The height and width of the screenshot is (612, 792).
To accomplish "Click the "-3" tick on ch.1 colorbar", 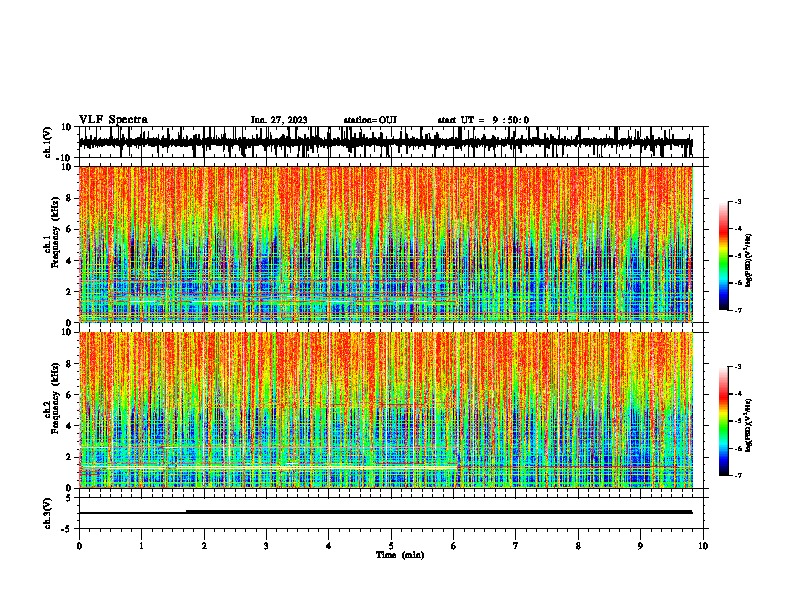I will tap(738, 201).
